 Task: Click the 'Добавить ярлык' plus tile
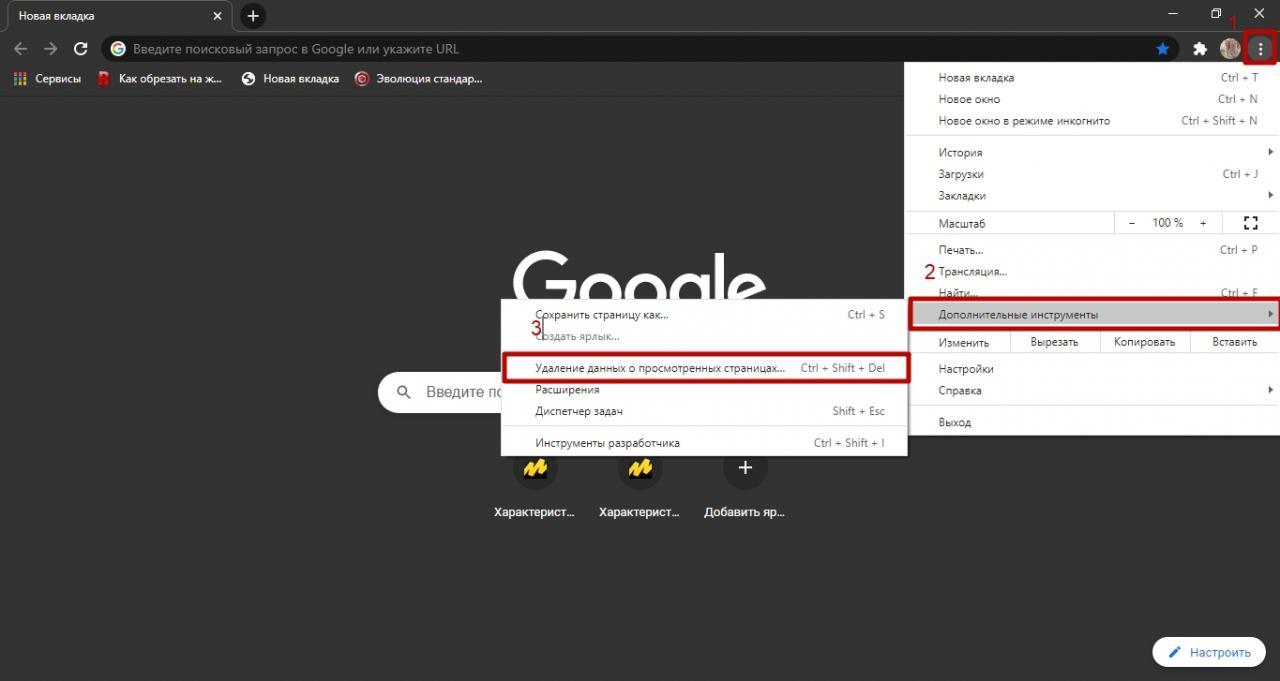click(x=744, y=468)
